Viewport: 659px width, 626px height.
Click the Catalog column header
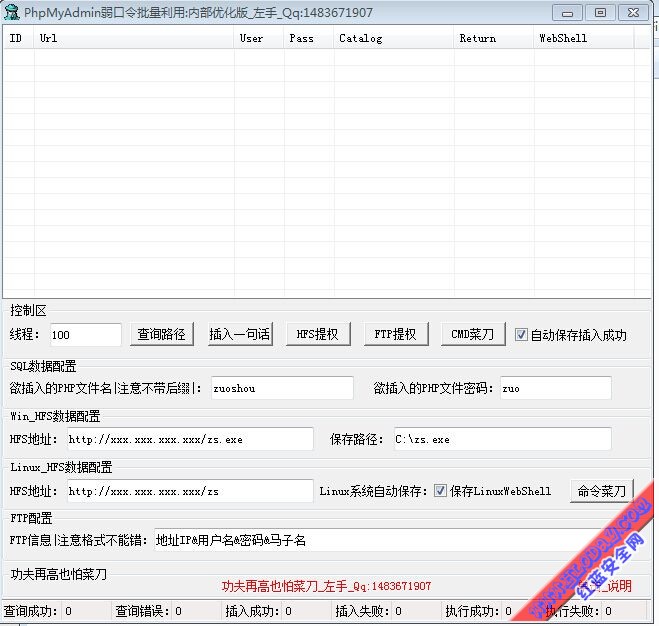pos(394,38)
